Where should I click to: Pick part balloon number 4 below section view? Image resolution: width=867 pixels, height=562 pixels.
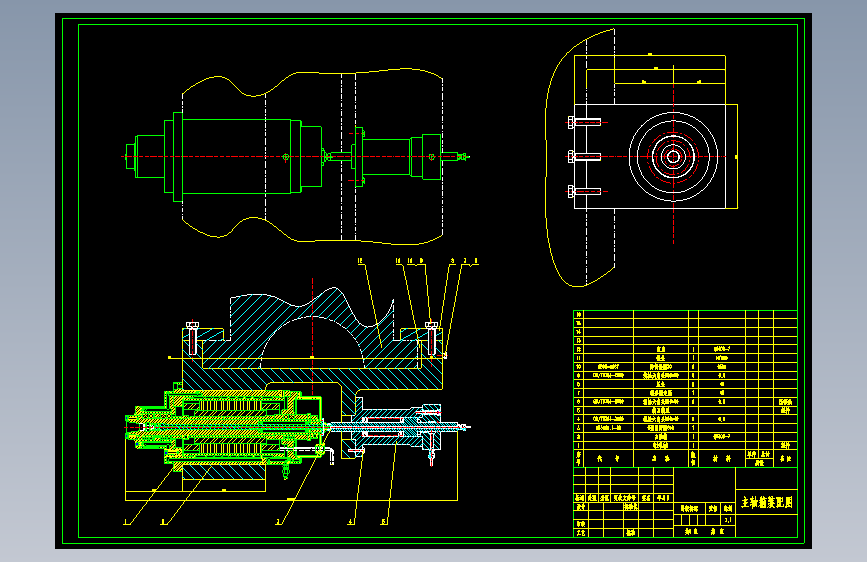pyautogui.click(x=351, y=522)
